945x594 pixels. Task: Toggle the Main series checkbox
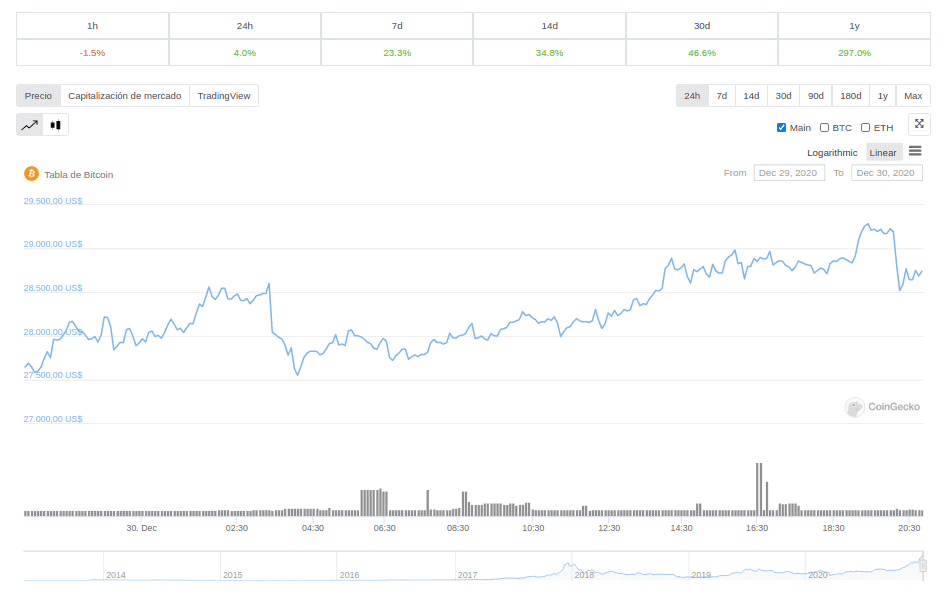pos(781,128)
